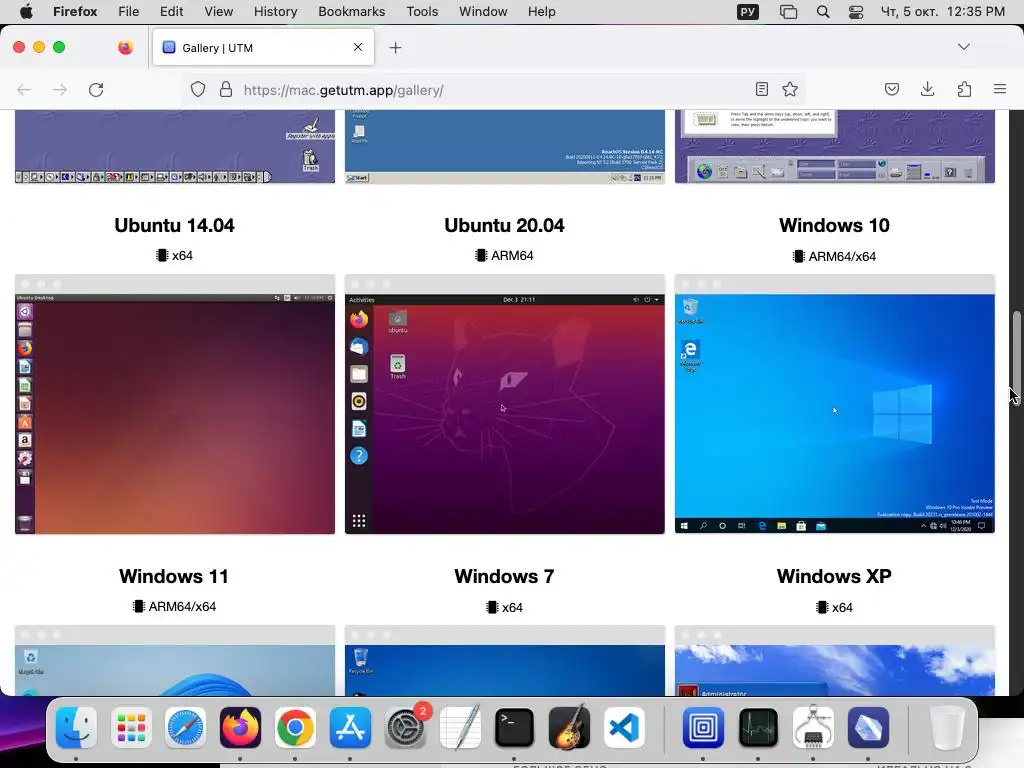The image size is (1024, 768).
Task: Open the Tools menu
Action: (422, 11)
